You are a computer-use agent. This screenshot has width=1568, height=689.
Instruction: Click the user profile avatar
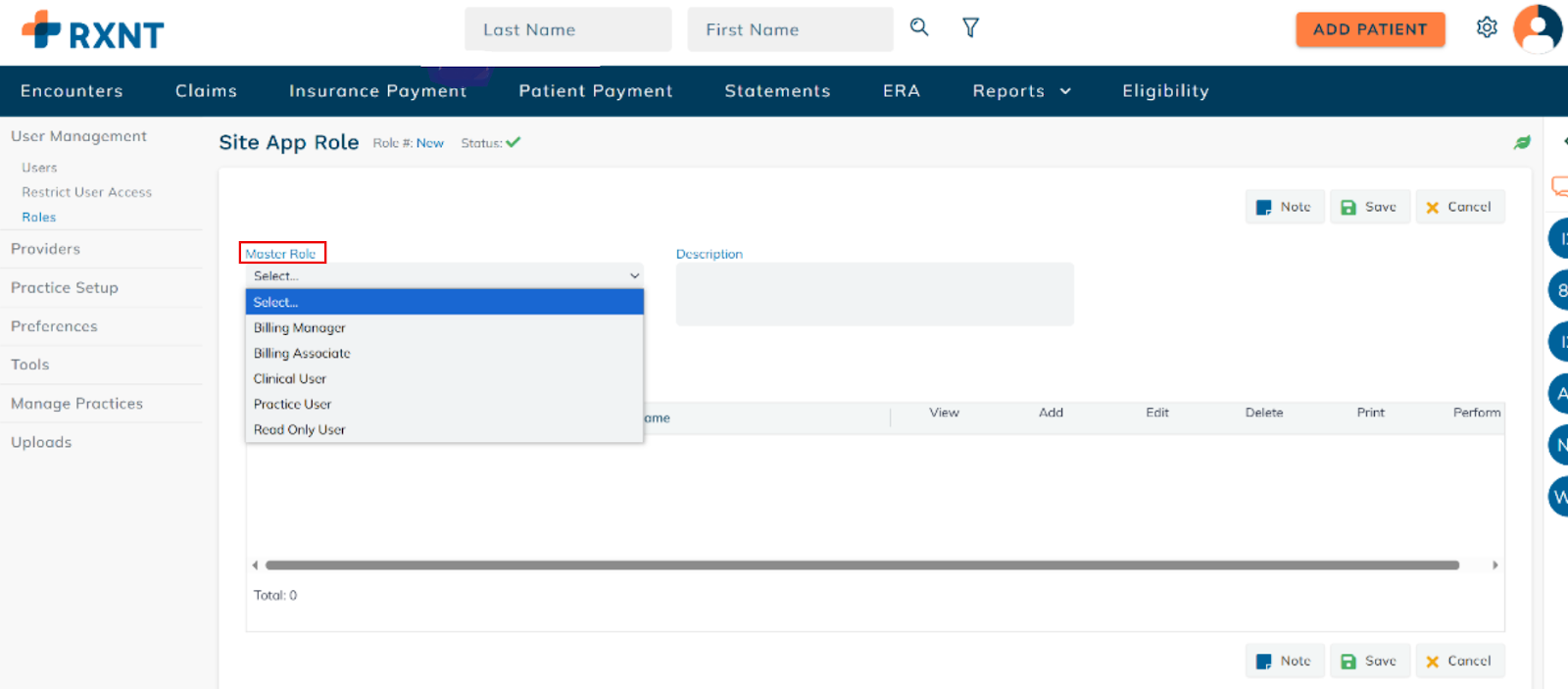coord(1537,28)
